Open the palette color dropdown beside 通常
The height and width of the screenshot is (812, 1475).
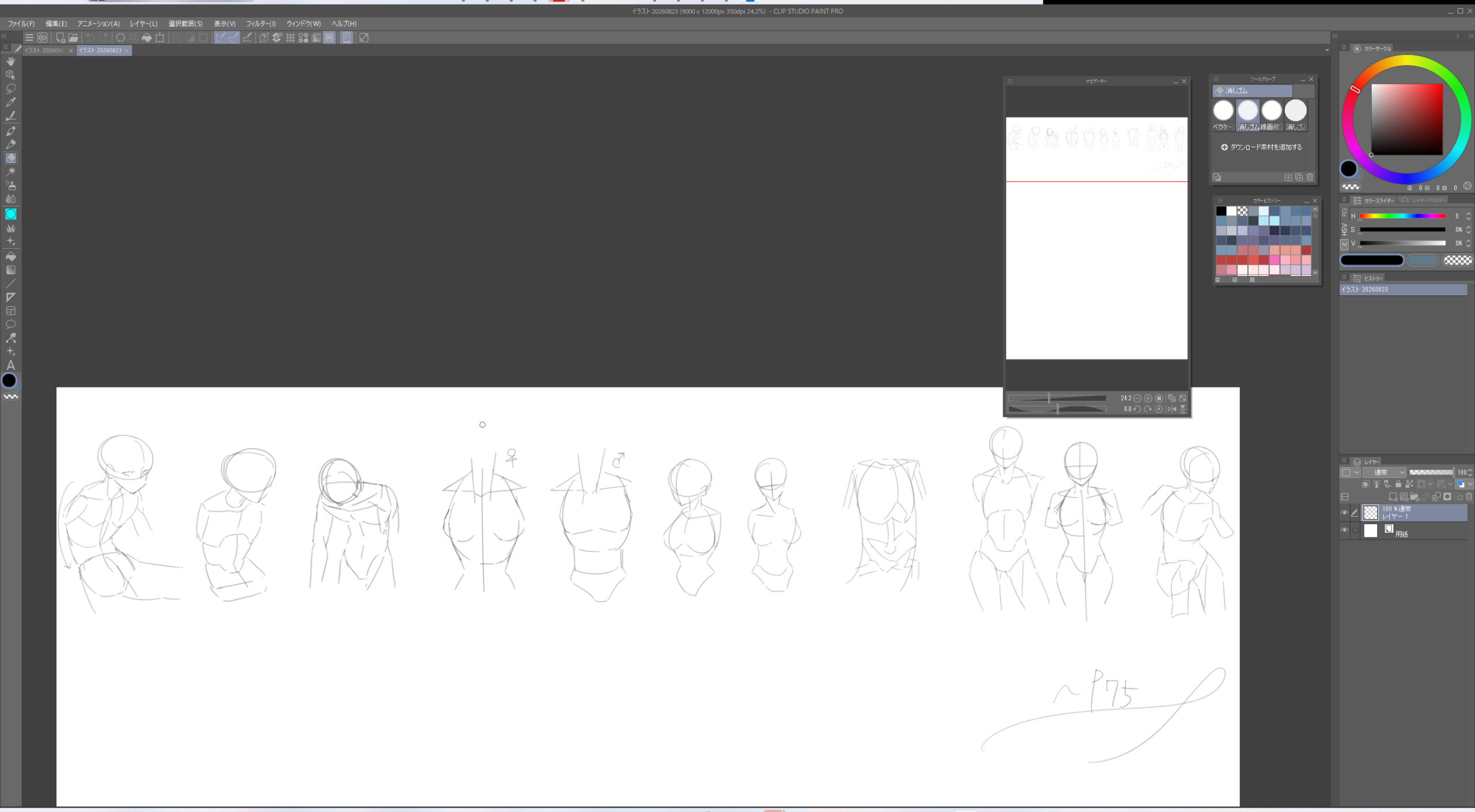coord(1351,472)
